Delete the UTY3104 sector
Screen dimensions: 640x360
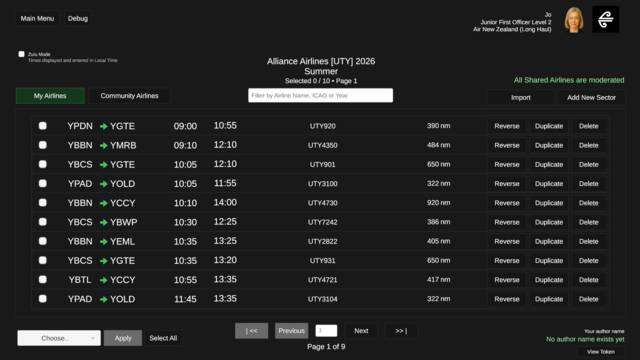[589, 299]
